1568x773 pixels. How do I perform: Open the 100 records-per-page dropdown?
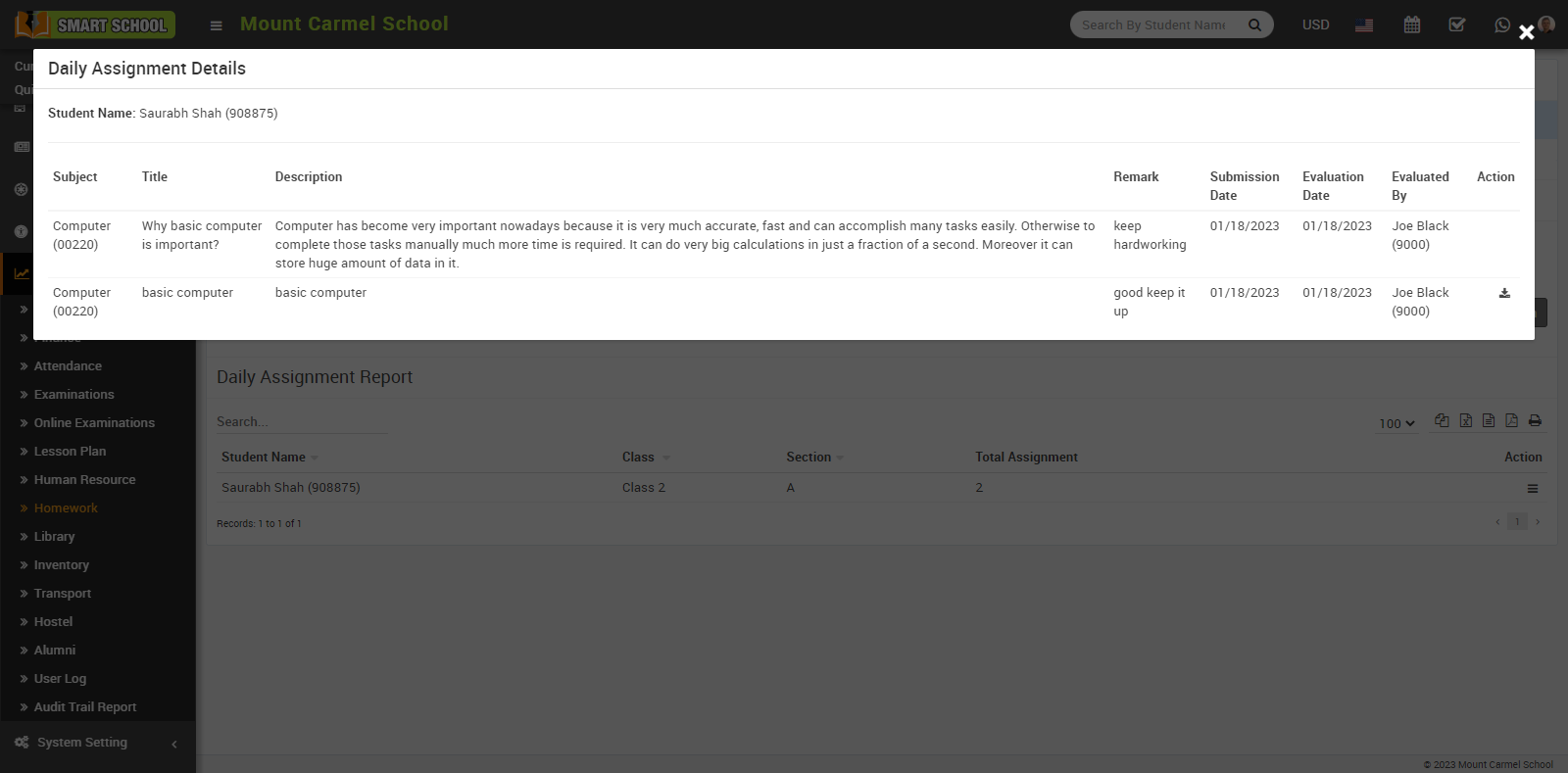tap(1396, 423)
